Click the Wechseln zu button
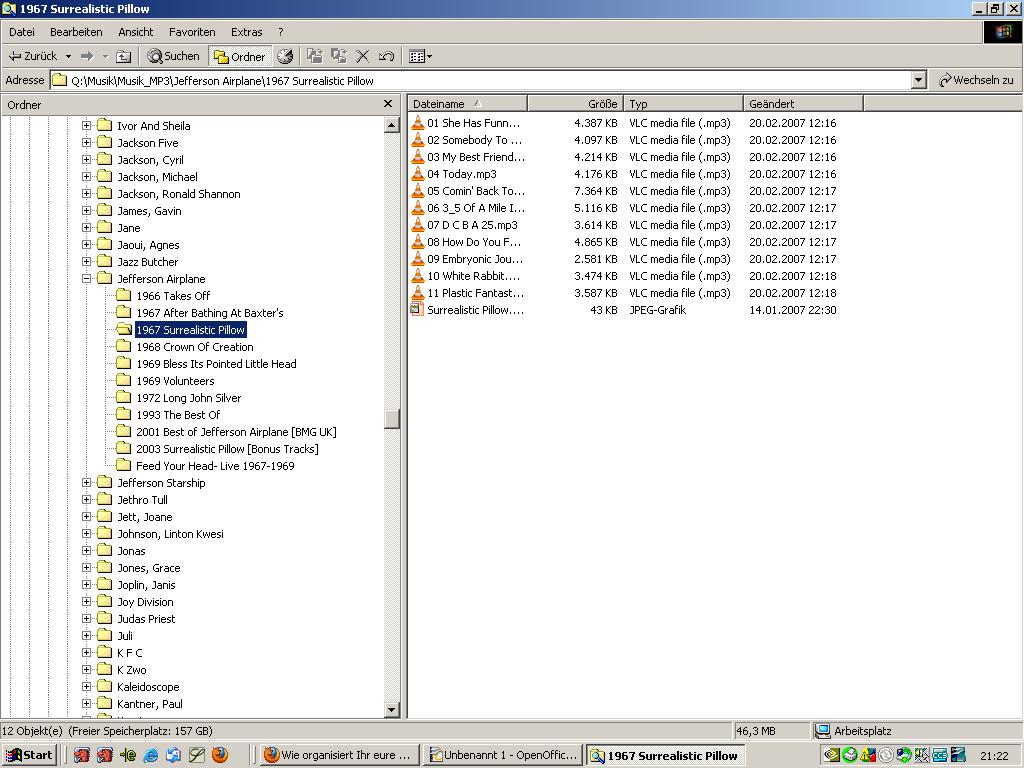The image size is (1024, 768). tap(976, 81)
